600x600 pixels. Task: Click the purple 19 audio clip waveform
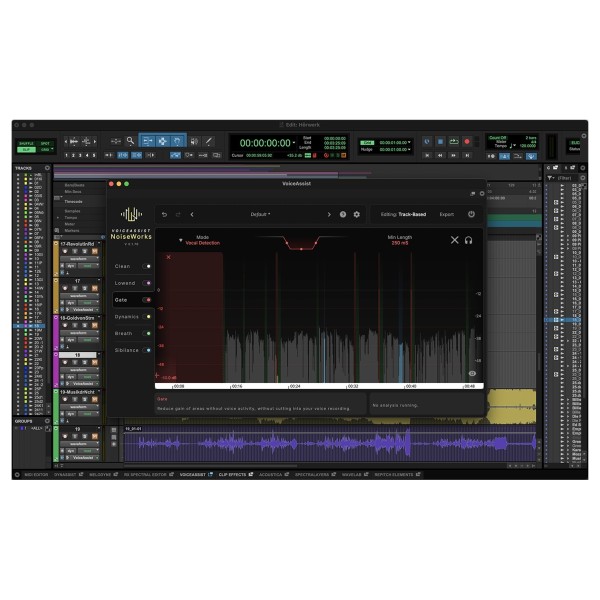click(x=330, y=444)
